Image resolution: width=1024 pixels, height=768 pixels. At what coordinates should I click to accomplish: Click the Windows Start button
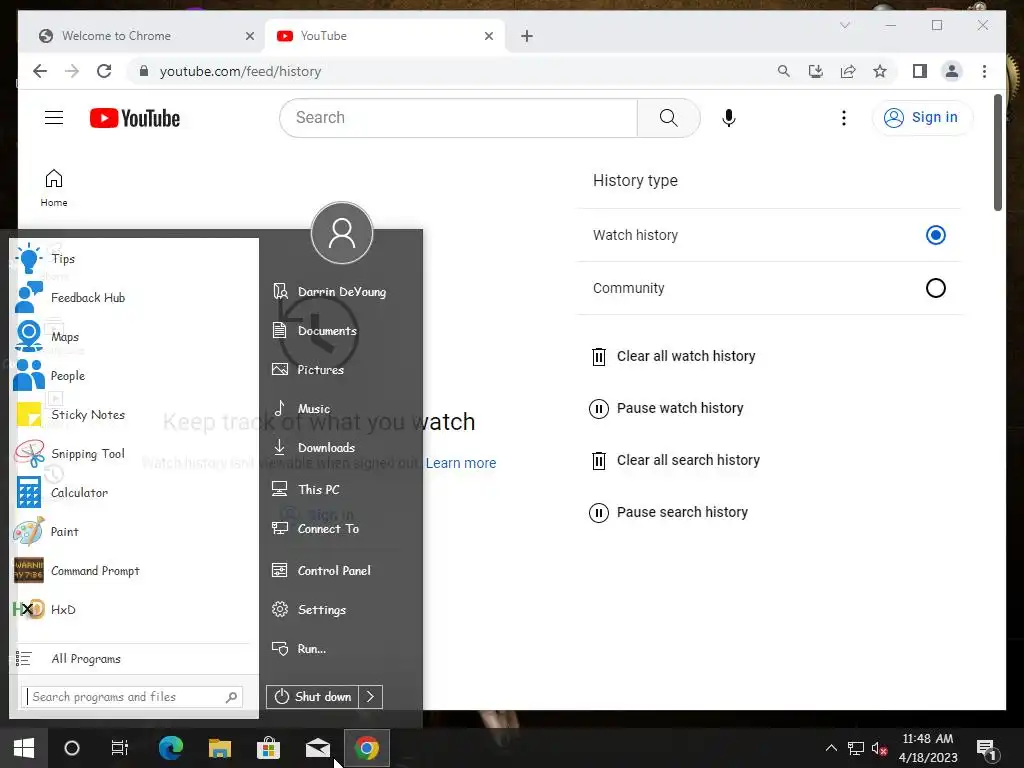pyautogui.click(x=24, y=748)
